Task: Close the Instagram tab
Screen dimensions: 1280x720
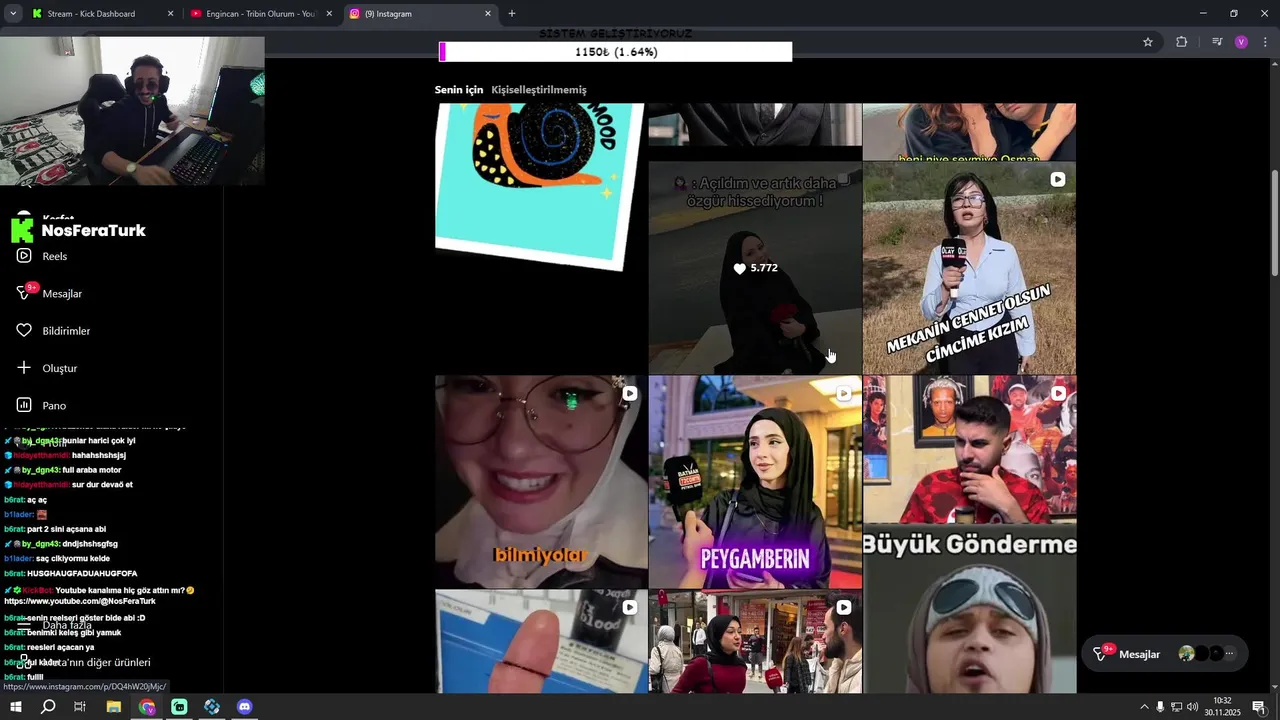Action: click(488, 14)
